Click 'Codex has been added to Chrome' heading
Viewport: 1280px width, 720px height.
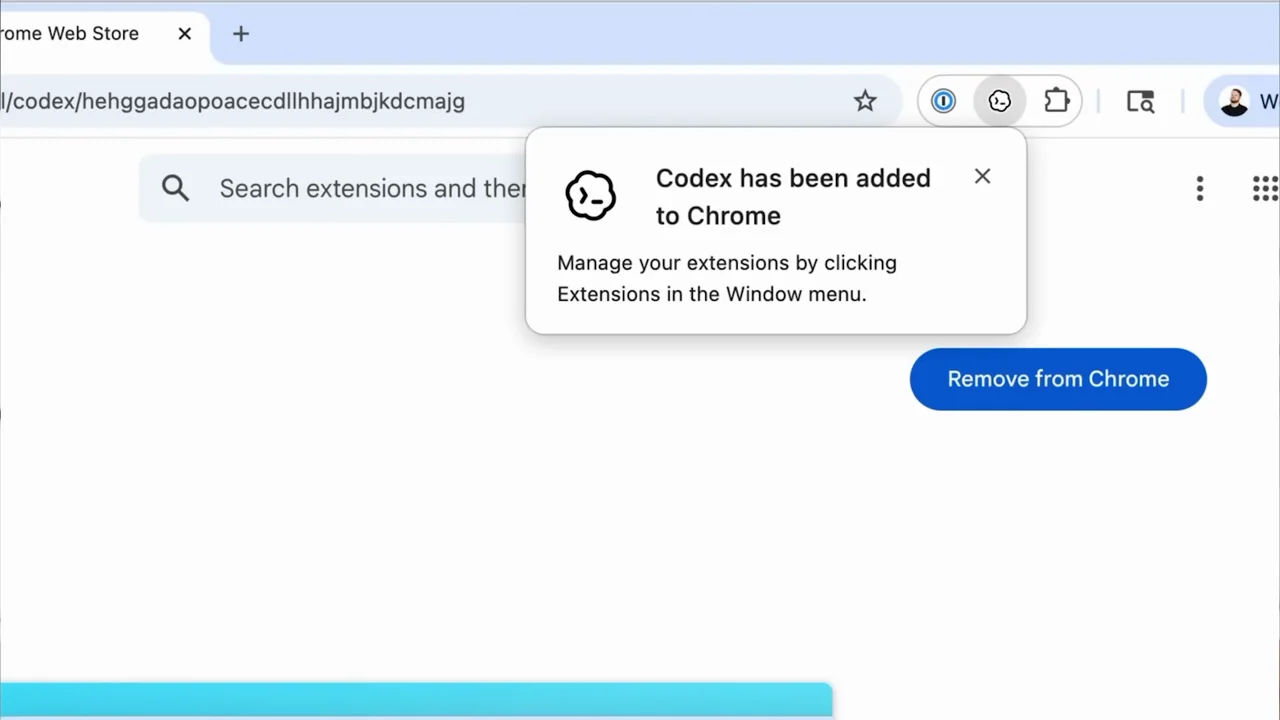(x=793, y=196)
